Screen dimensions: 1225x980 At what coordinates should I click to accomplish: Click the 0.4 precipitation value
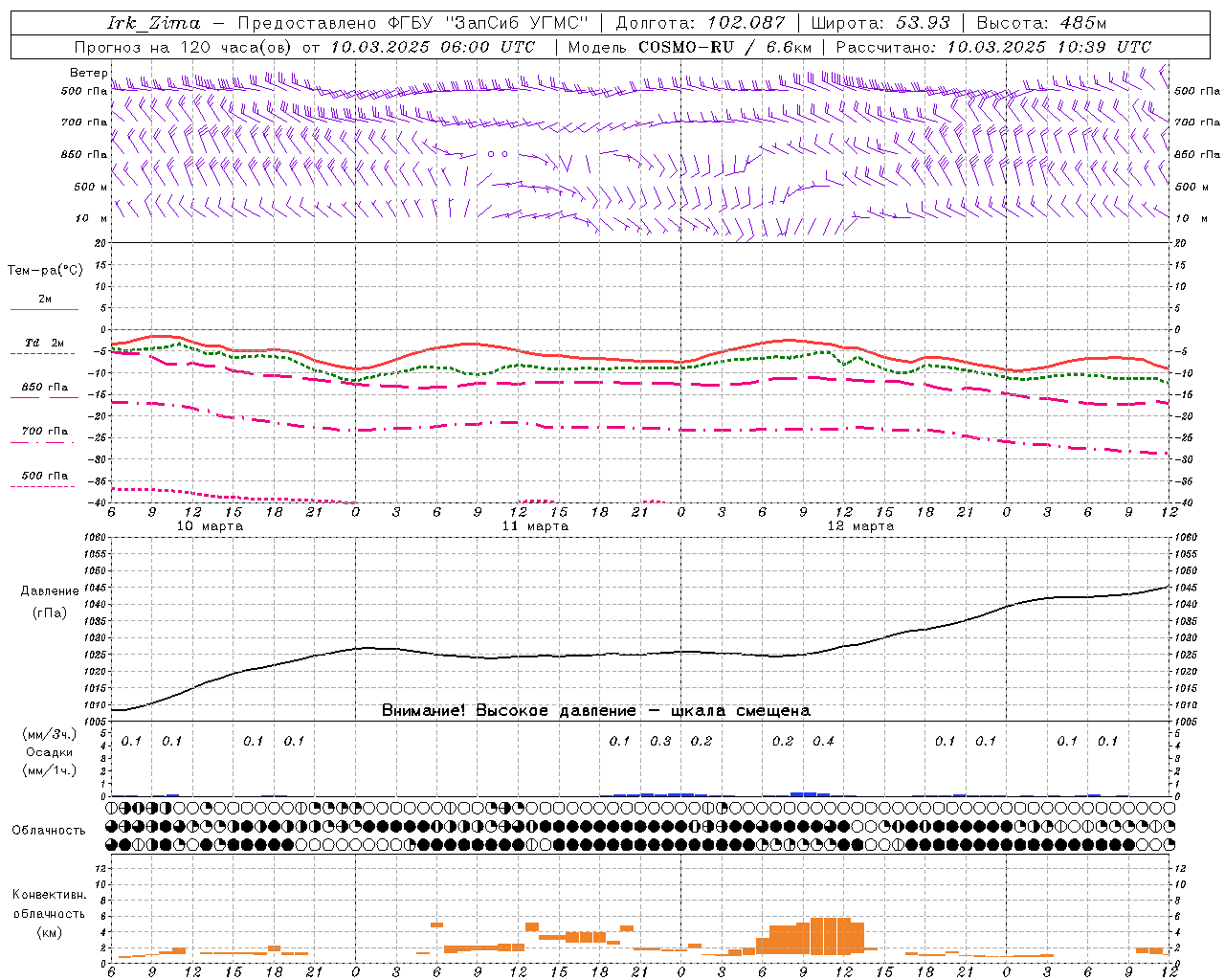click(x=823, y=741)
